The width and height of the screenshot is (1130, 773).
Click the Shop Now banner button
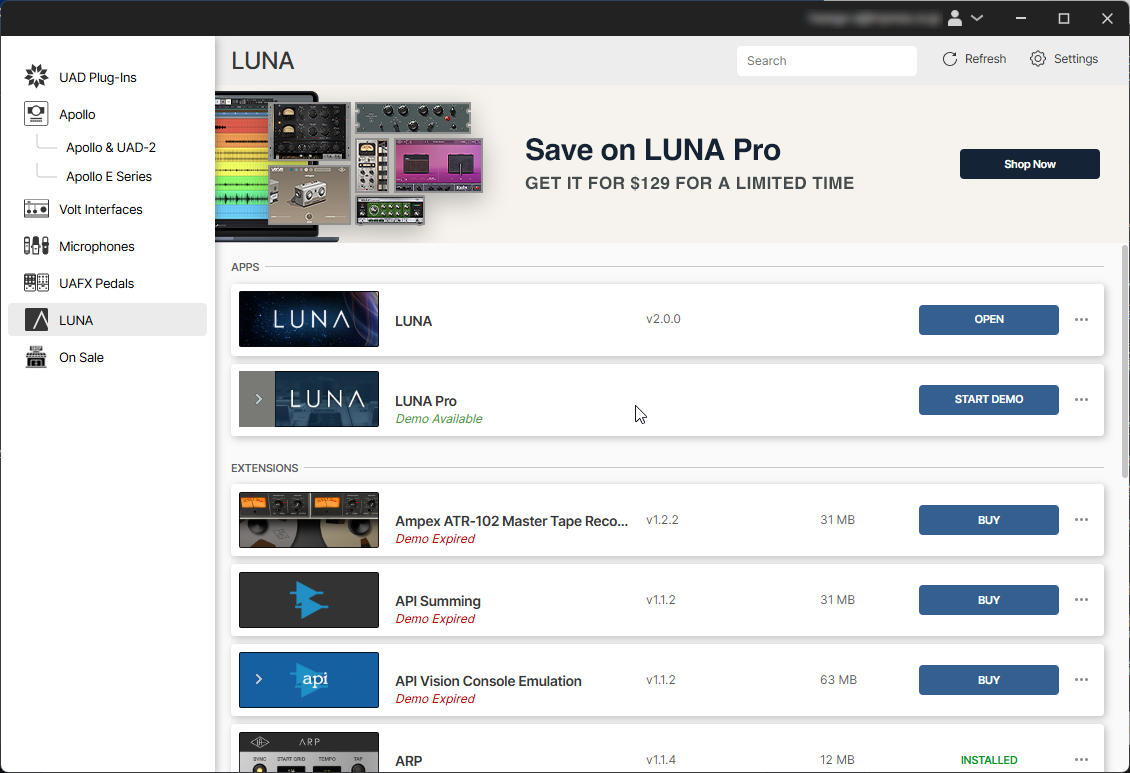(1029, 164)
